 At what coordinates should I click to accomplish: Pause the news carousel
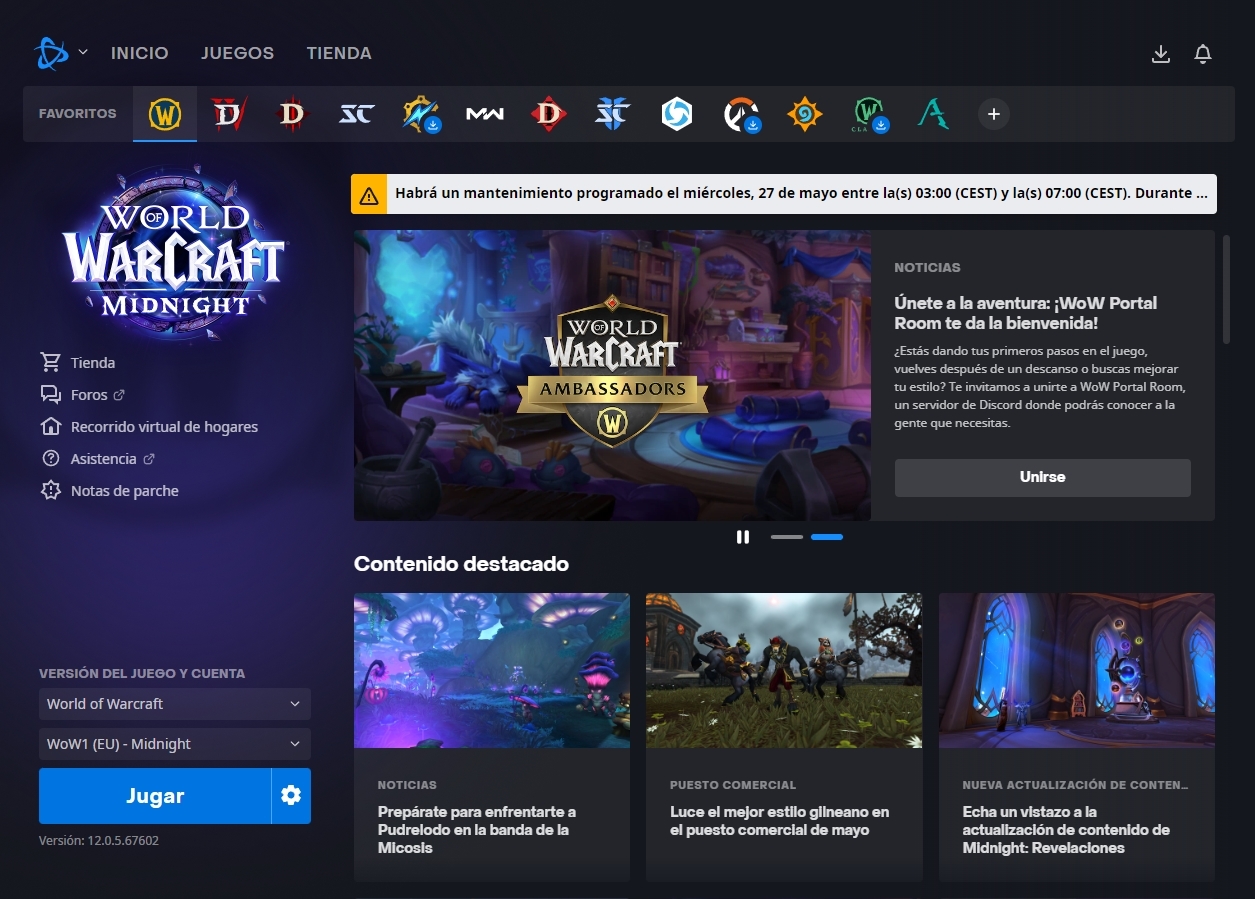point(742,537)
